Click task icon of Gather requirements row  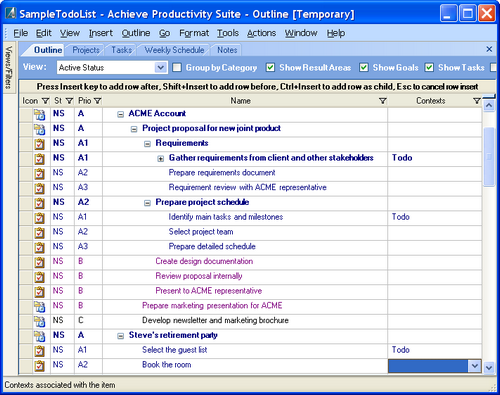click(x=39, y=159)
